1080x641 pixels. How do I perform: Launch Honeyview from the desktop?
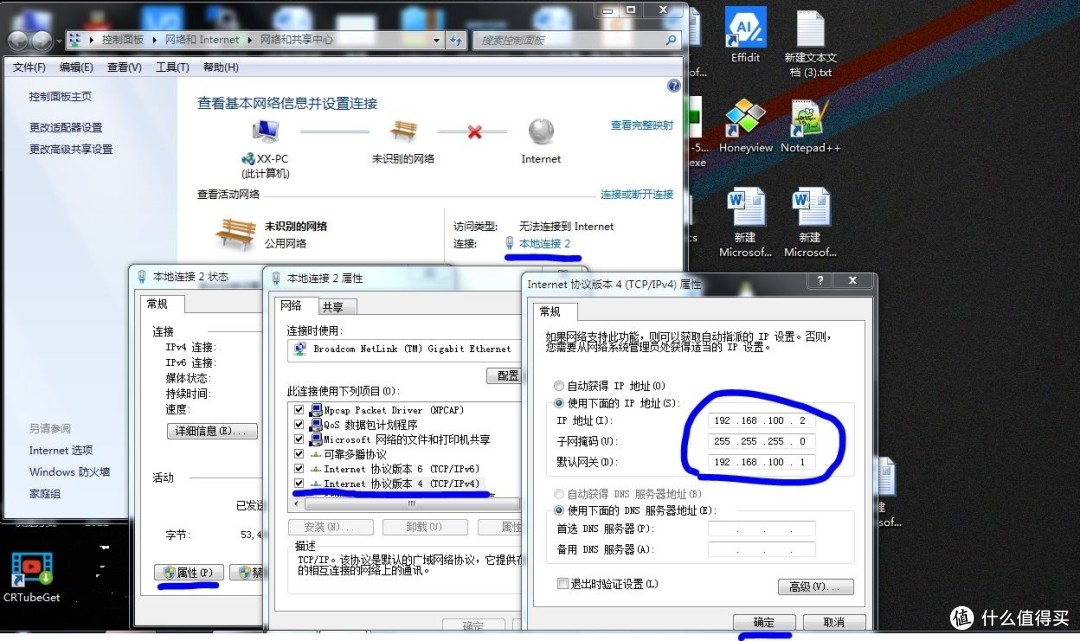(x=745, y=125)
